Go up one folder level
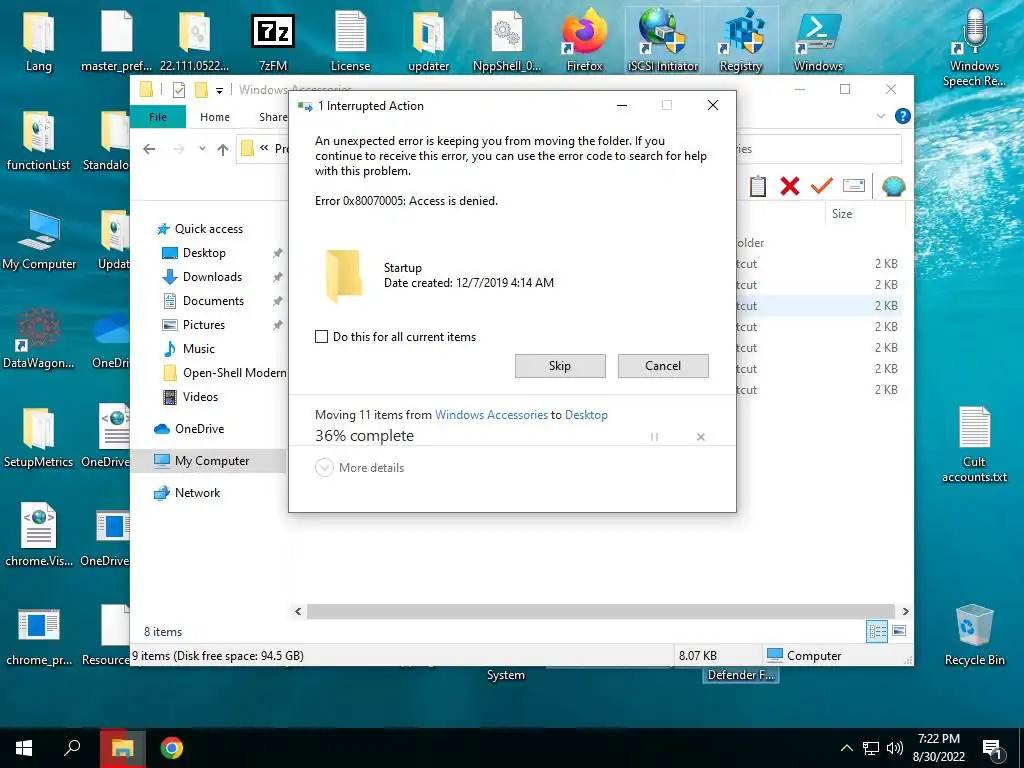This screenshot has height=768, width=1024. tap(223, 149)
